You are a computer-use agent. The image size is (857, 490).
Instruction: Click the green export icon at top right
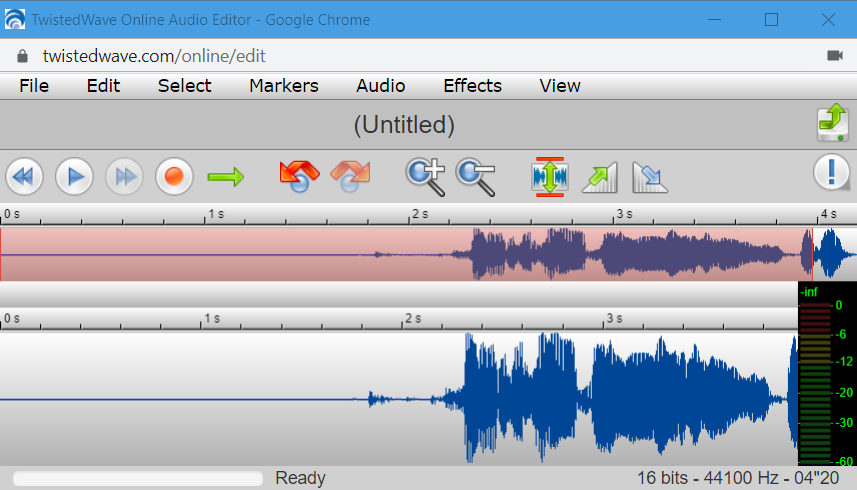click(831, 123)
